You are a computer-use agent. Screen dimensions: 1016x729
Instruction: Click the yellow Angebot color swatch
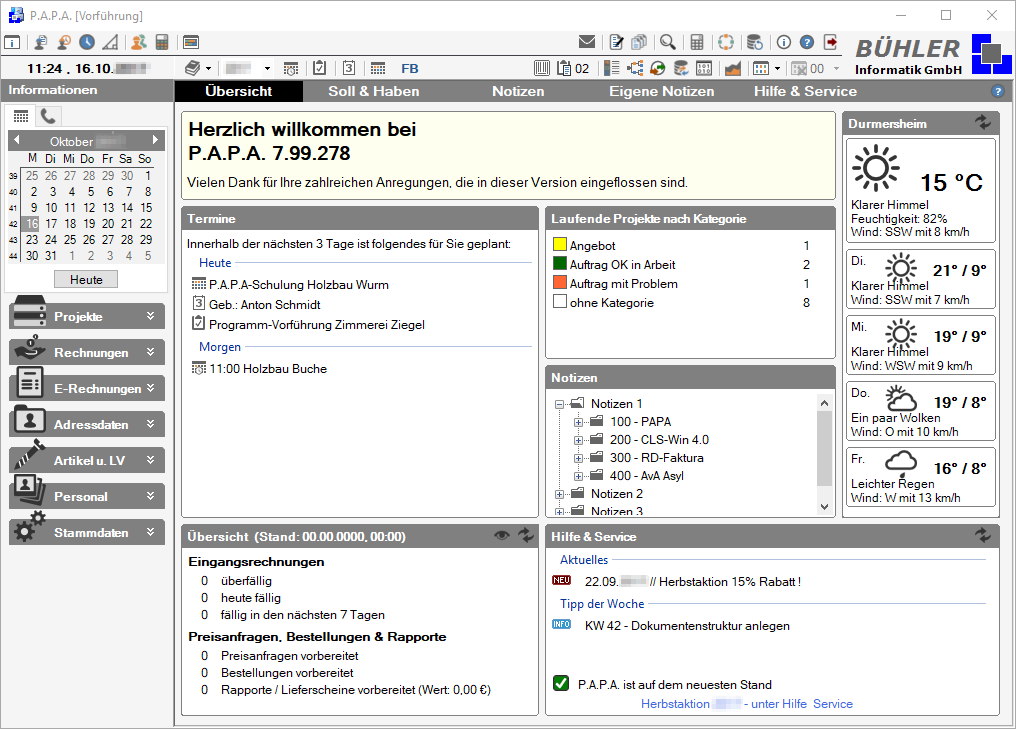point(560,244)
